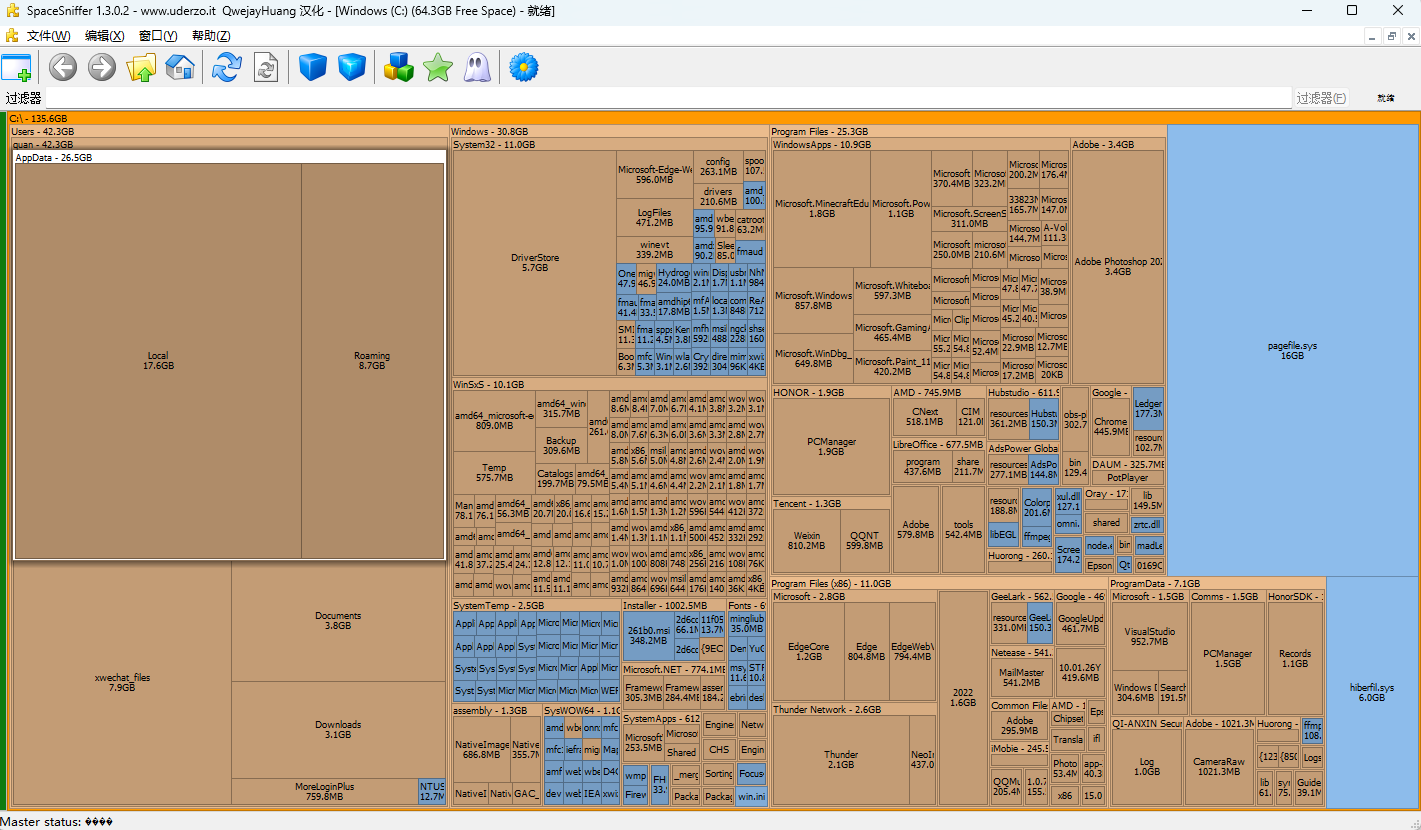The height and width of the screenshot is (830, 1421).
Task: Click the first blue cube icon
Action: (x=313, y=68)
